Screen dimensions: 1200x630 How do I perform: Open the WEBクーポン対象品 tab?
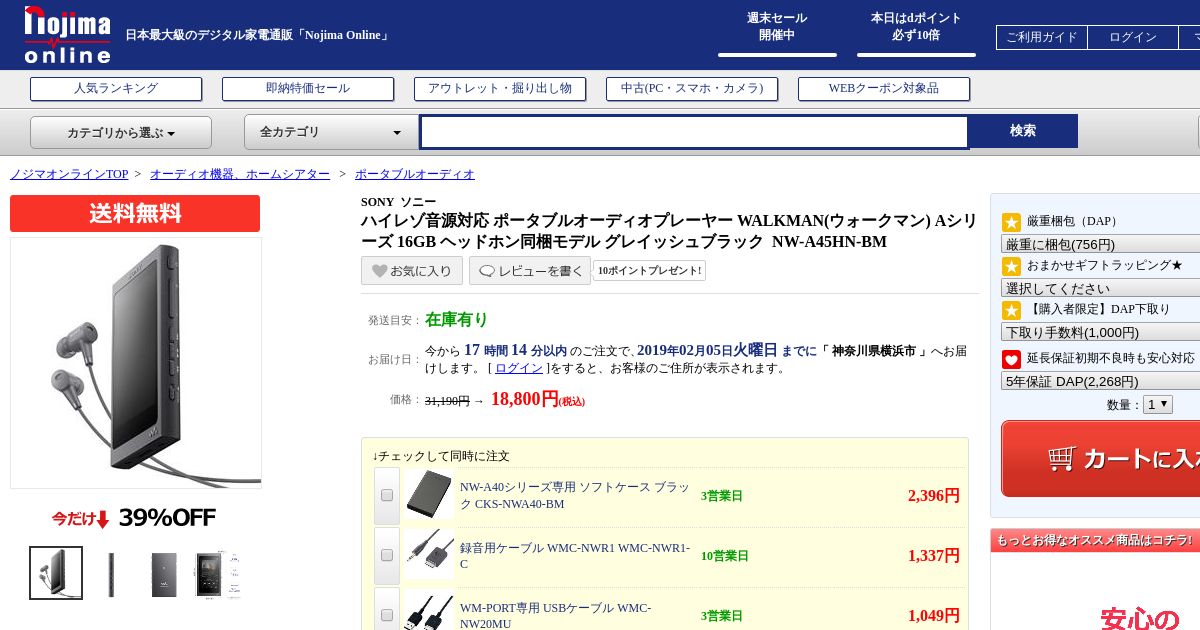pos(884,89)
